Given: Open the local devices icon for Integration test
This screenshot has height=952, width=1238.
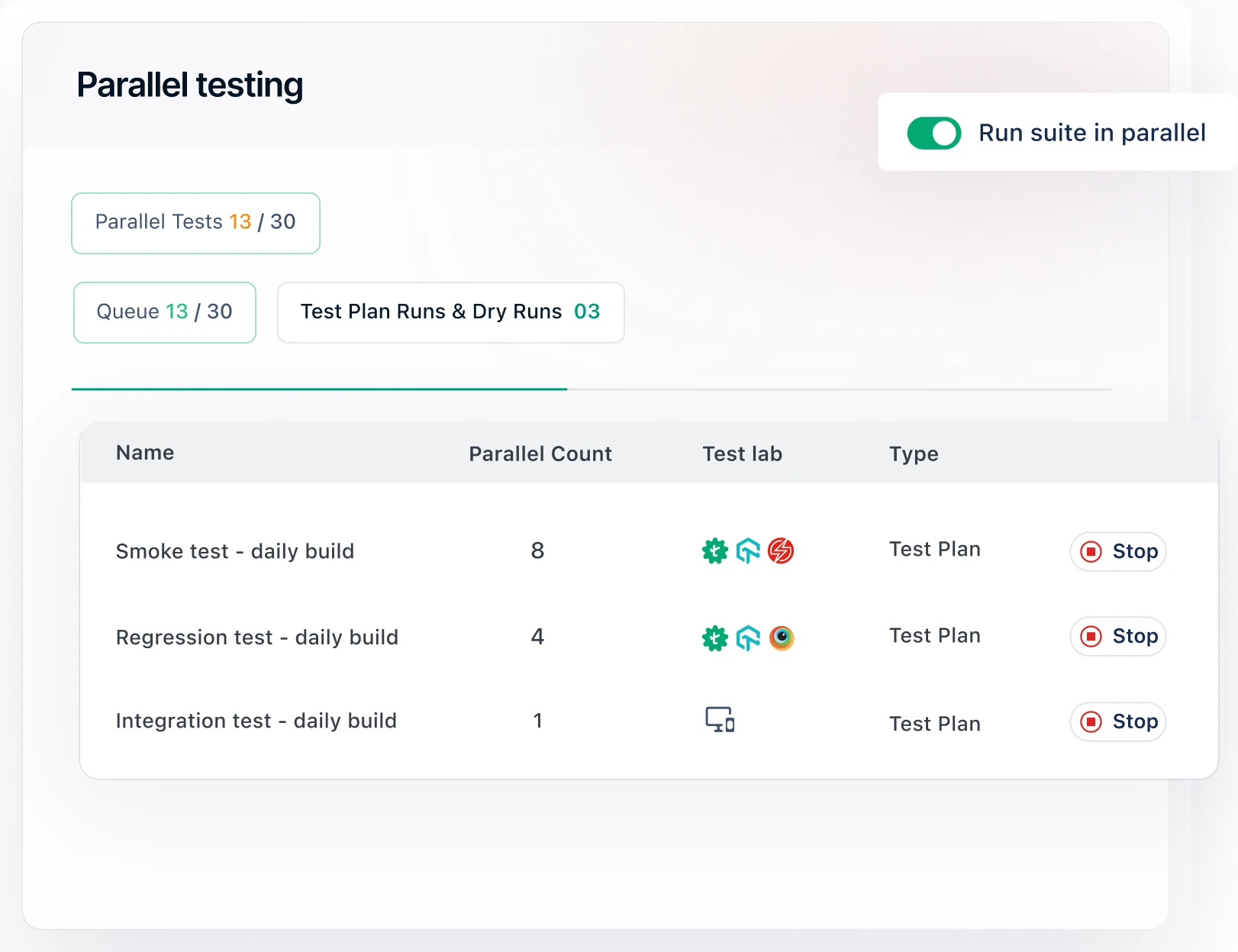Looking at the screenshot, I should point(720,718).
